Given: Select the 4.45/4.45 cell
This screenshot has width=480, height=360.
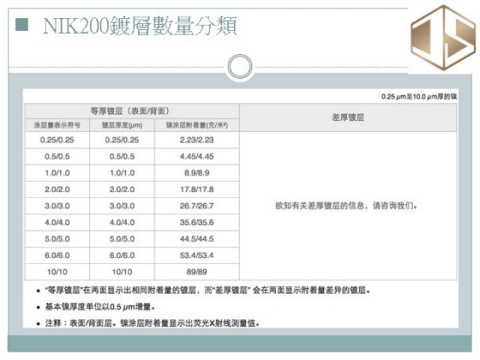Looking at the screenshot, I should tap(197, 156).
